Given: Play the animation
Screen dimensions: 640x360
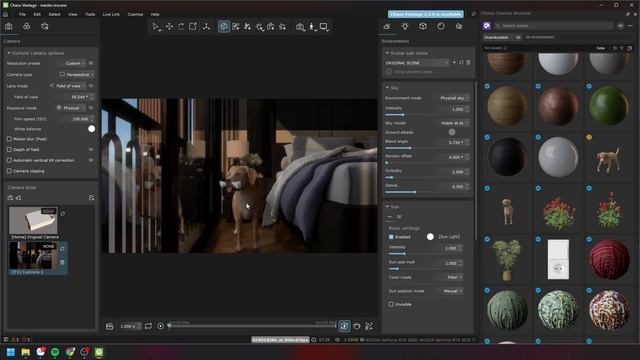Looking at the screenshot, I should (160, 326).
